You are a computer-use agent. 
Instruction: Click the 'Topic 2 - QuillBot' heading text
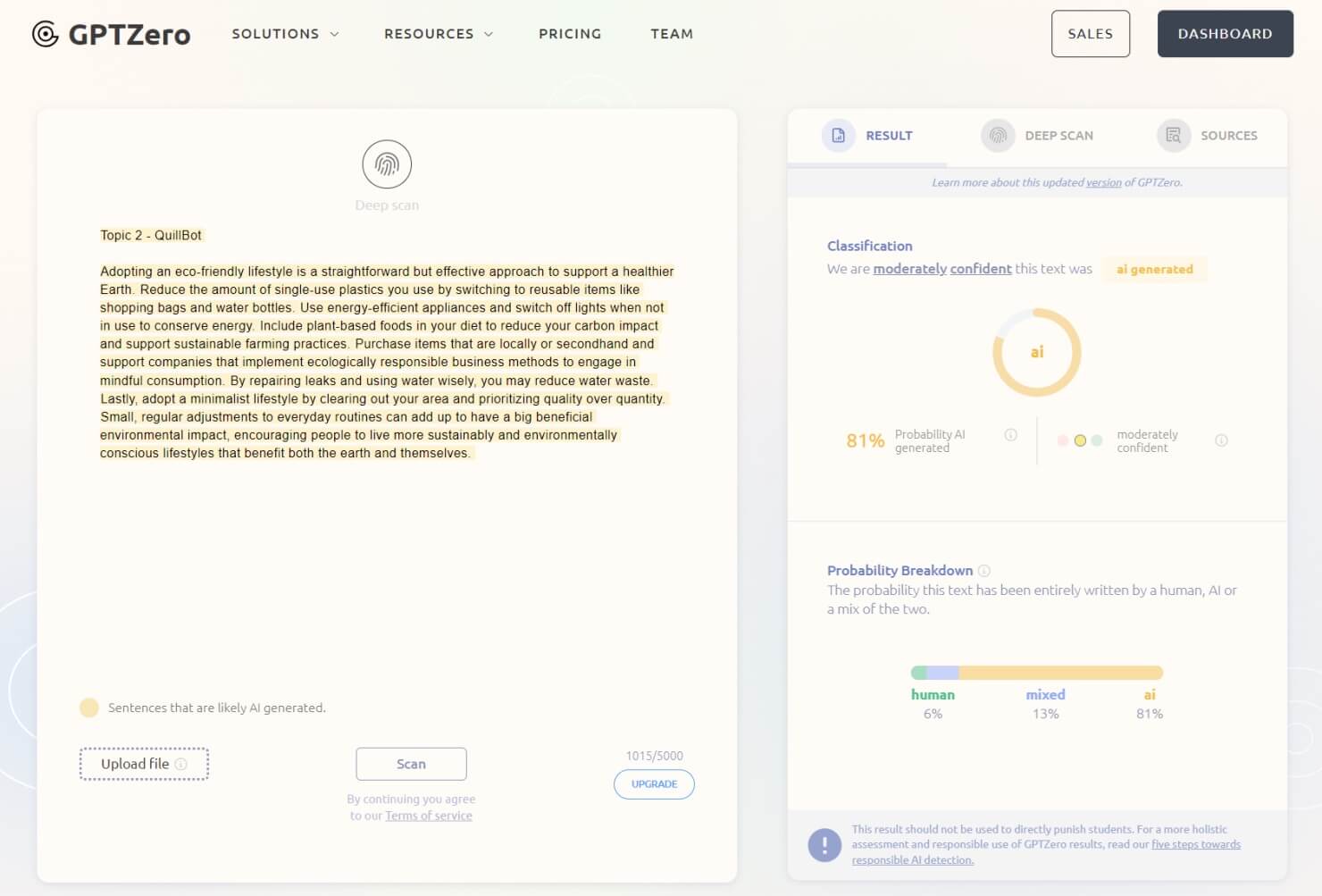(151, 235)
